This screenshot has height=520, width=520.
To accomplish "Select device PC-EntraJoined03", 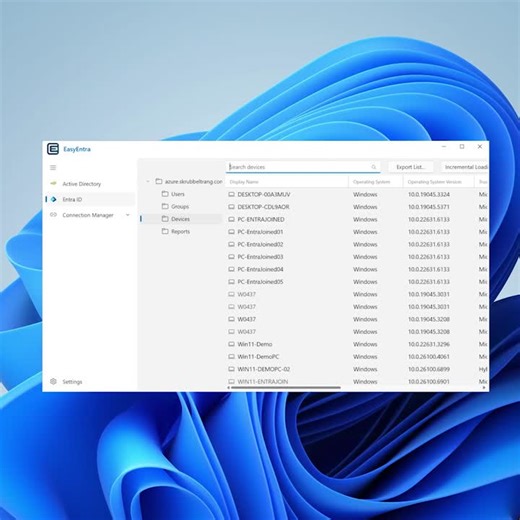I will pos(260,257).
